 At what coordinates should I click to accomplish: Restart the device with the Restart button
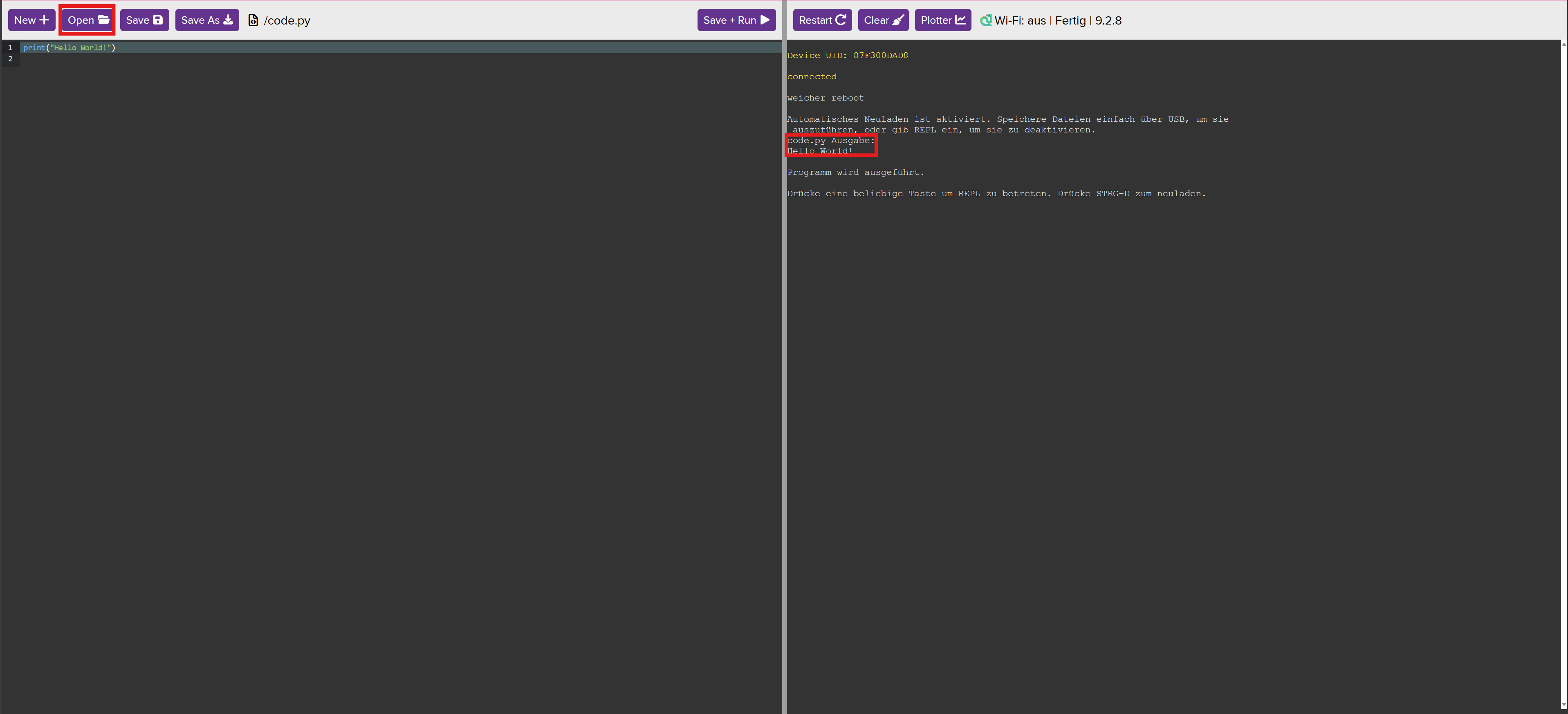click(822, 20)
